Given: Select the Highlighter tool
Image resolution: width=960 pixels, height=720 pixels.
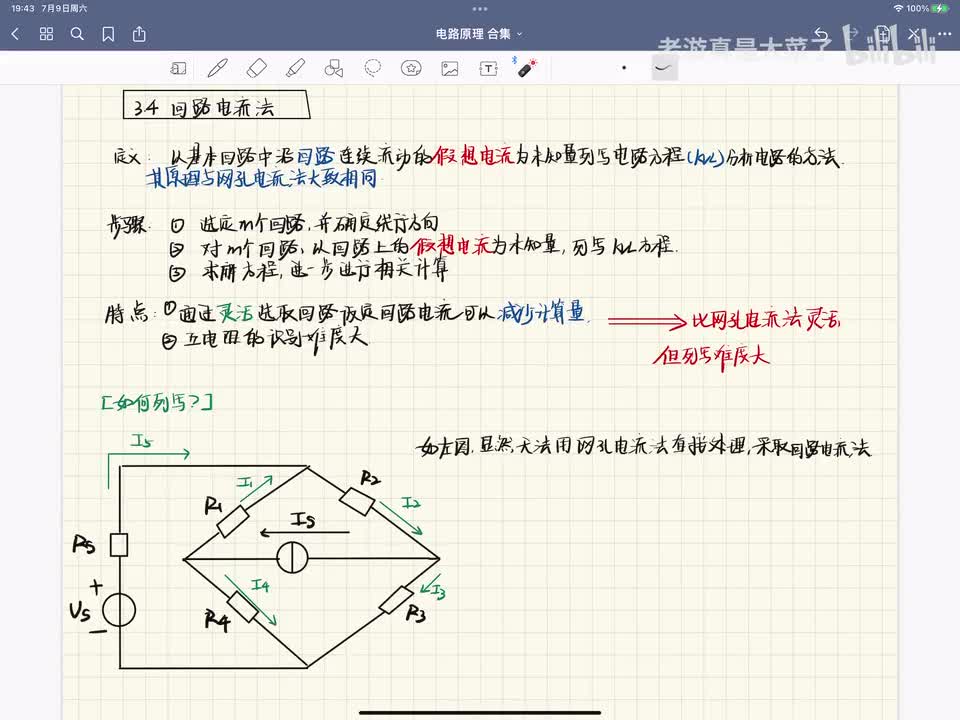Looking at the screenshot, I should [296, 68].
